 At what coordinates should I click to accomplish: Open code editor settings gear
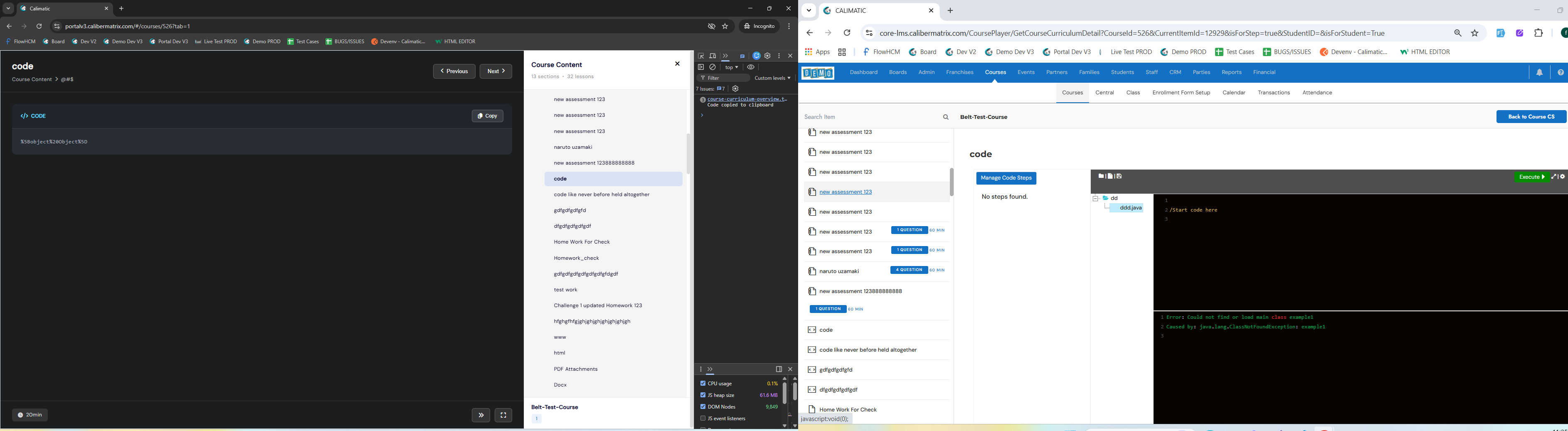(x=1563, y=177)
